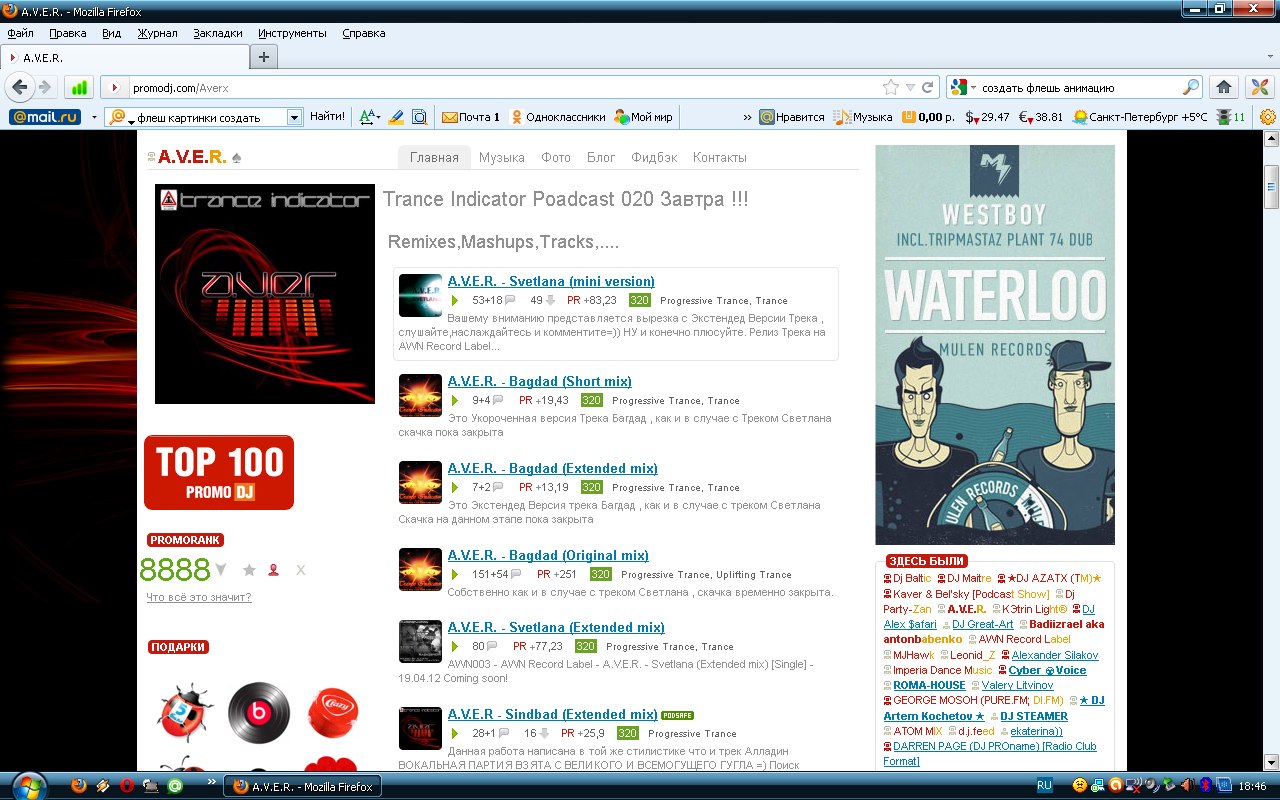Click the TOP 100 Promo DJ banner
The image size is (1280, 800).
tap(219, 472)
